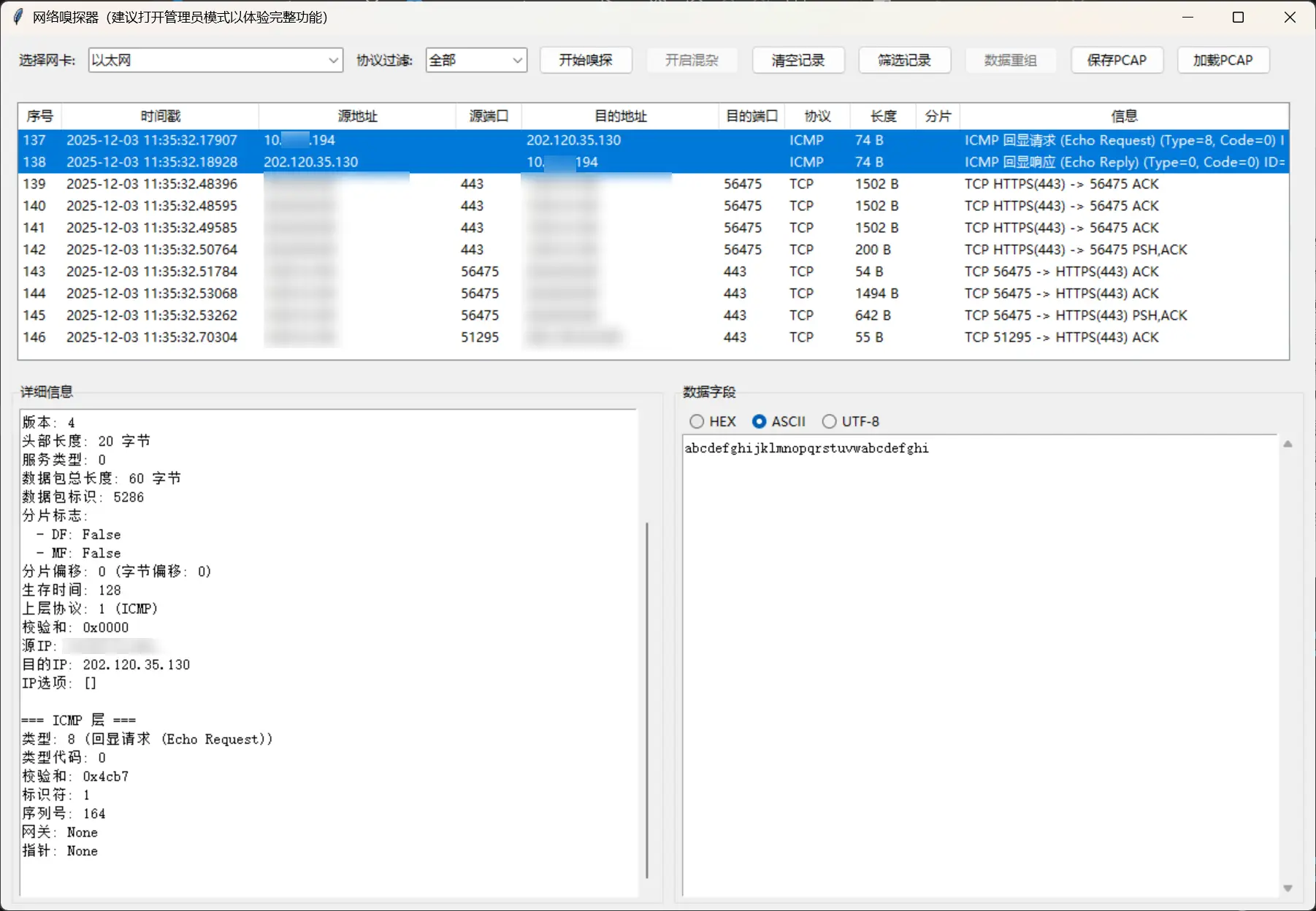Select packet 146 at the bottom

[x=438, y=337]
